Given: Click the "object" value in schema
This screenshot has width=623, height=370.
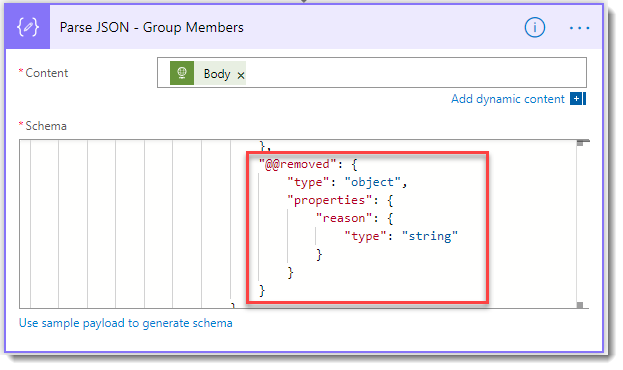Looking at the screenshot, I should pos(373,182).
